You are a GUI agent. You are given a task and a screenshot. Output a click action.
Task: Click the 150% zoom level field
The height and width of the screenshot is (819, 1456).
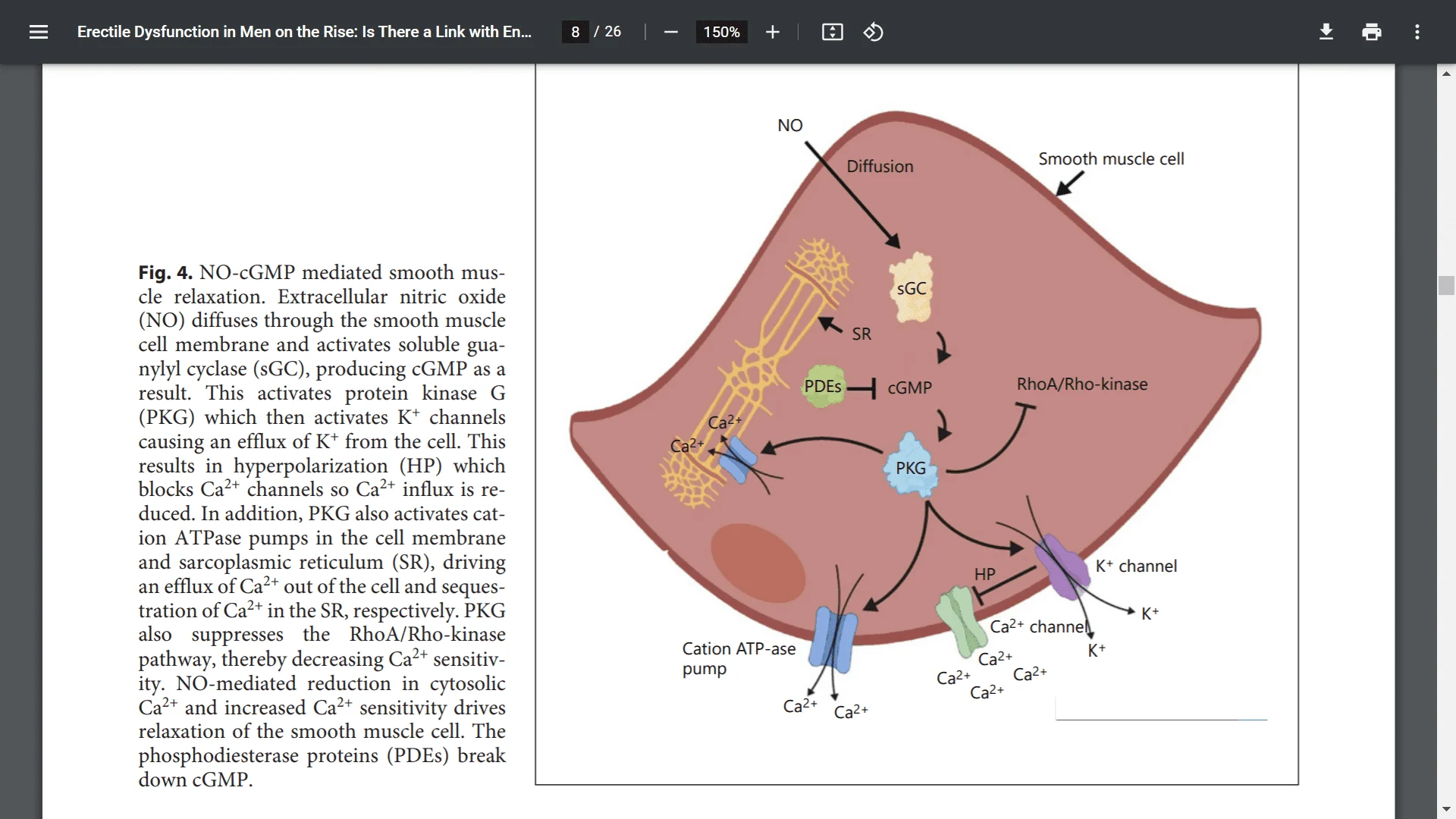coord(721,32)
